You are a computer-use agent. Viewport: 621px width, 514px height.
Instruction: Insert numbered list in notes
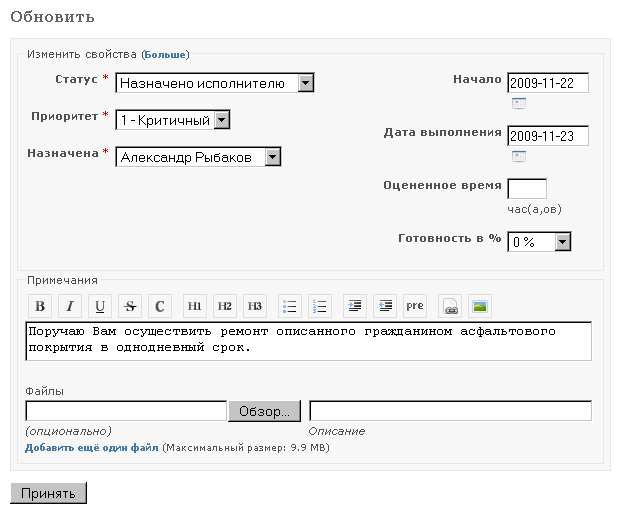point(320,306)
